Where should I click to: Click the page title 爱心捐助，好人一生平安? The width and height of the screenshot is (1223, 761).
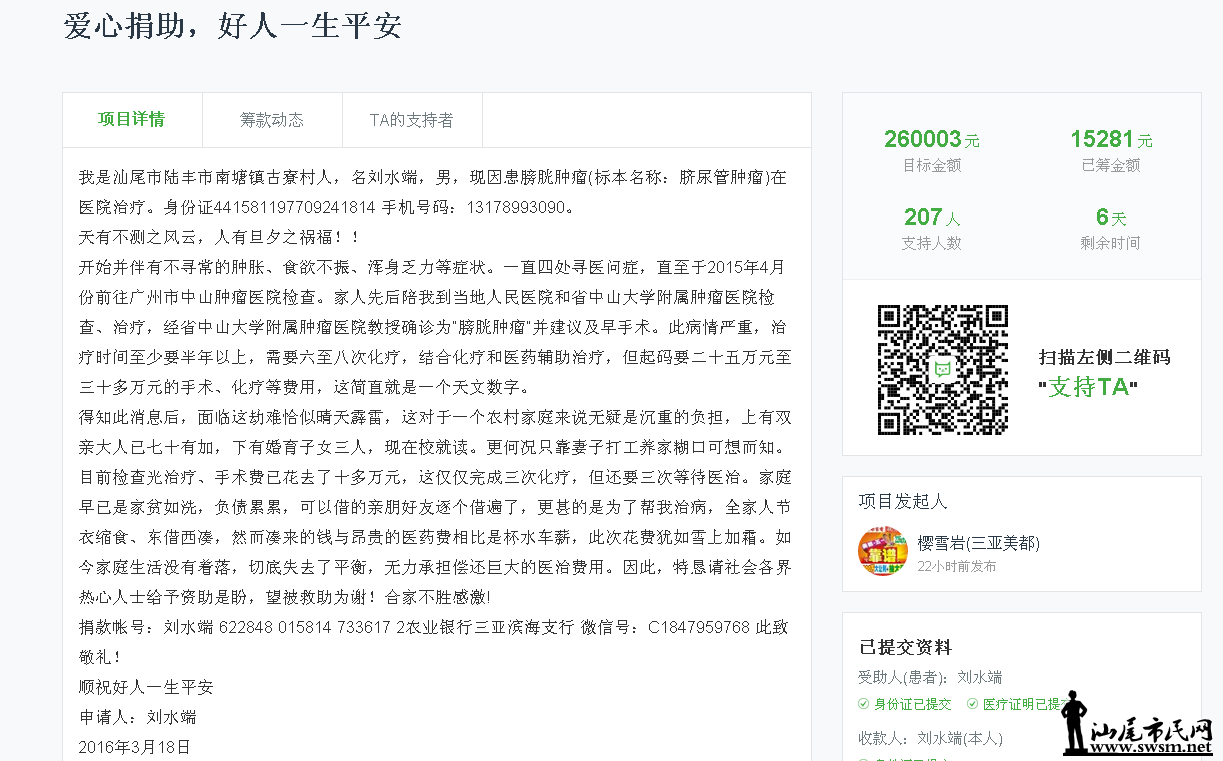coord(232,26)
